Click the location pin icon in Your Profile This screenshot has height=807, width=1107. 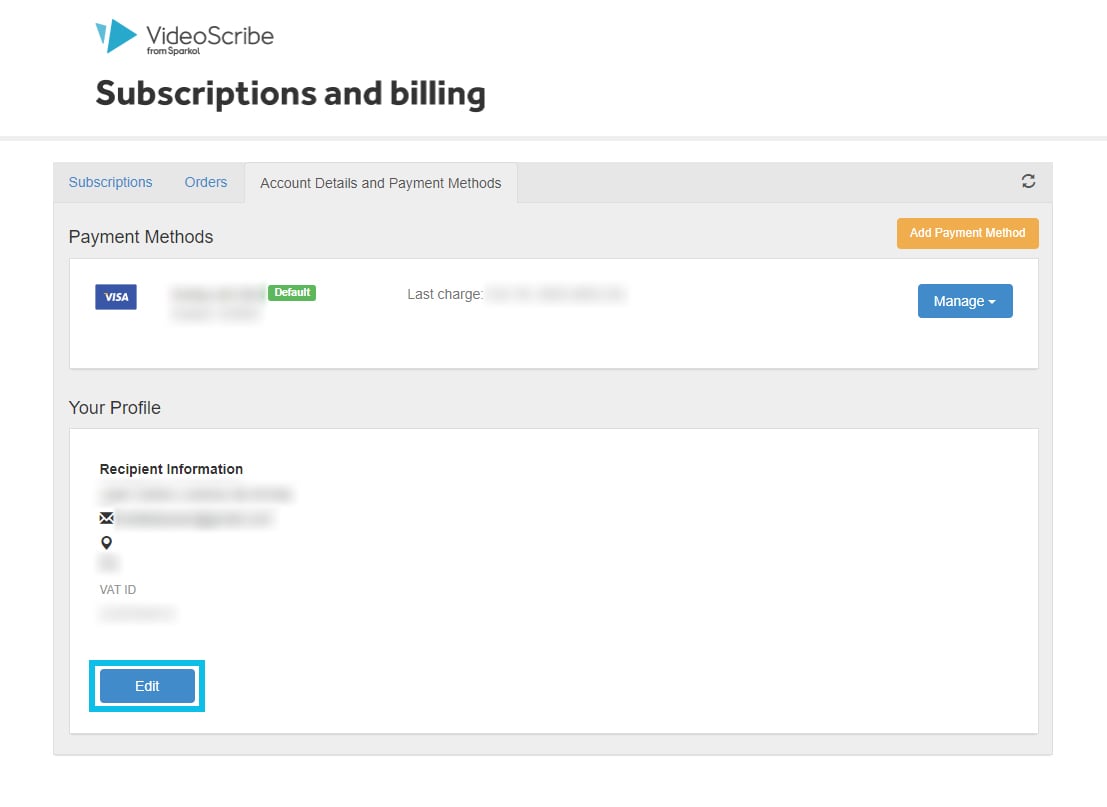pos(107,542)
